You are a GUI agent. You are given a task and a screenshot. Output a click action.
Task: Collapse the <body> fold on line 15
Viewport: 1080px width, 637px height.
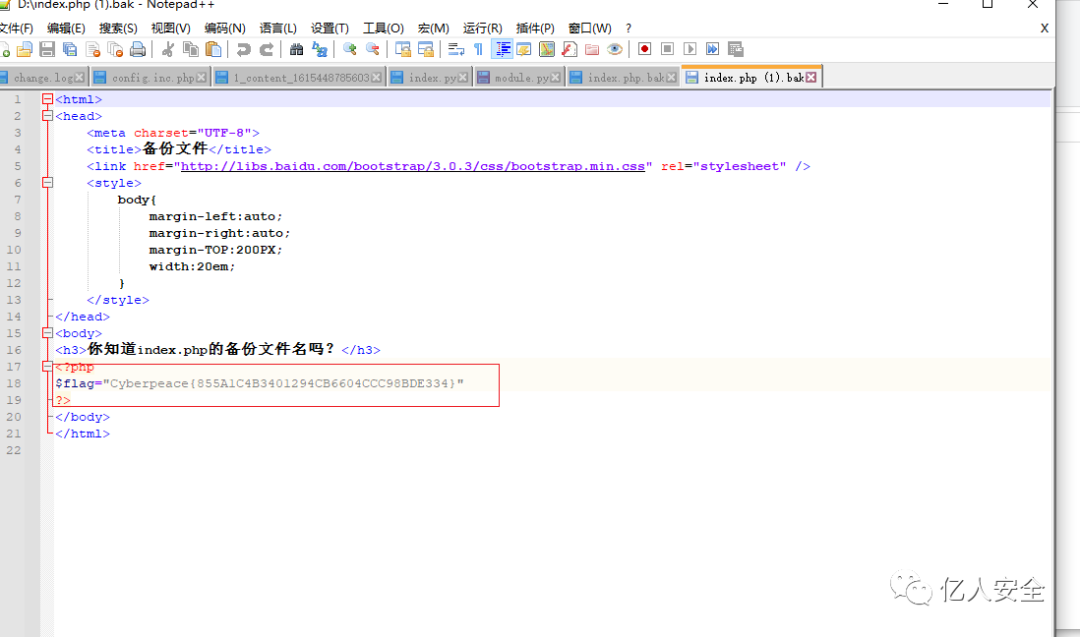(48, 333)
